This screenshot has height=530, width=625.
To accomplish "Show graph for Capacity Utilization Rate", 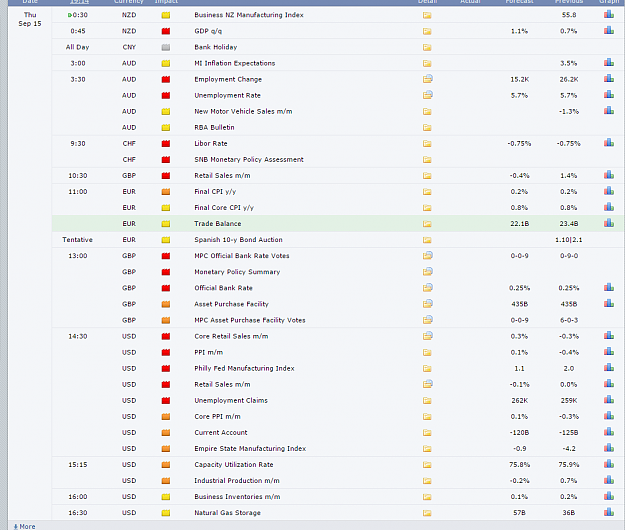I will tap(609, 464).
